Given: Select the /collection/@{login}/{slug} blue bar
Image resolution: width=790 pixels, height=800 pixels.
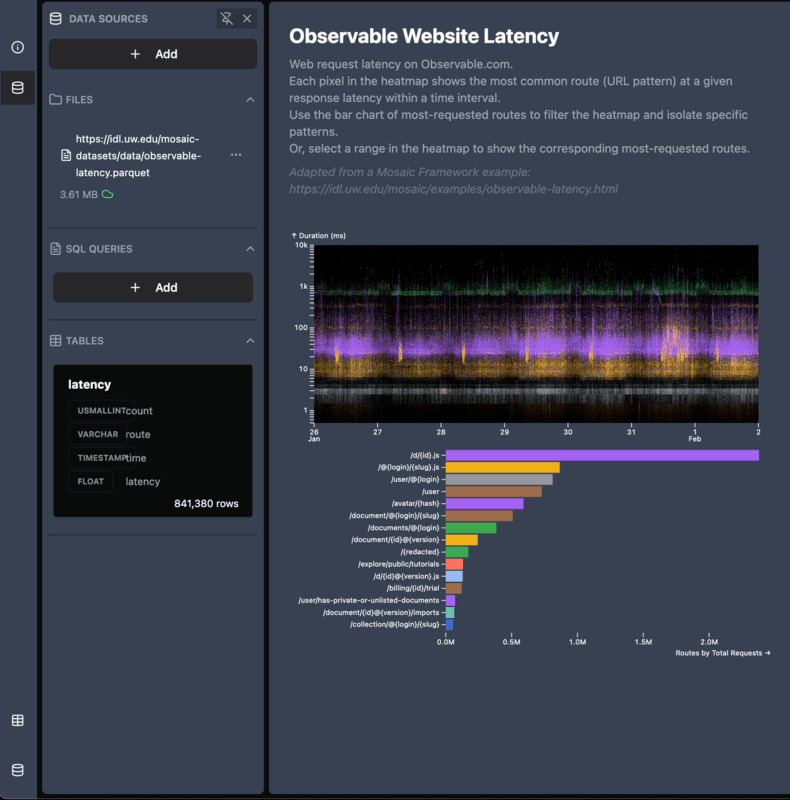Looking at the screenshot, I should (450, 624).
